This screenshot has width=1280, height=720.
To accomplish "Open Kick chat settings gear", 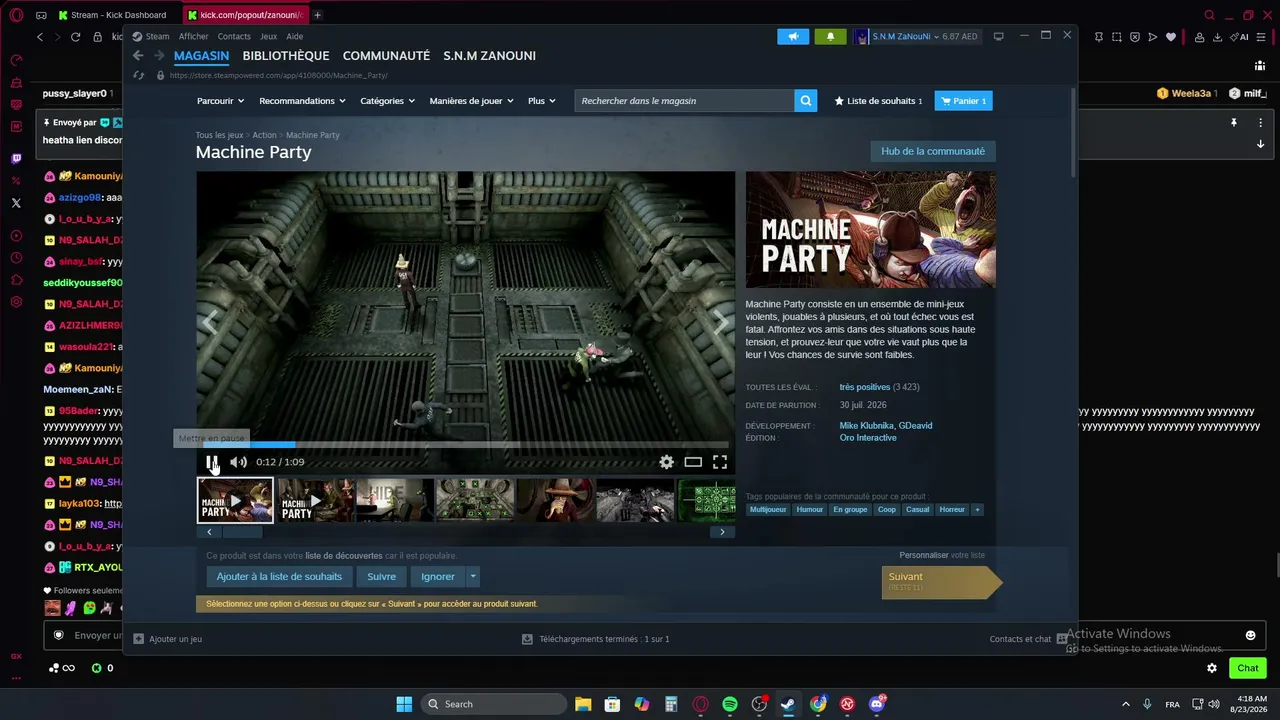I will 1212,668.
